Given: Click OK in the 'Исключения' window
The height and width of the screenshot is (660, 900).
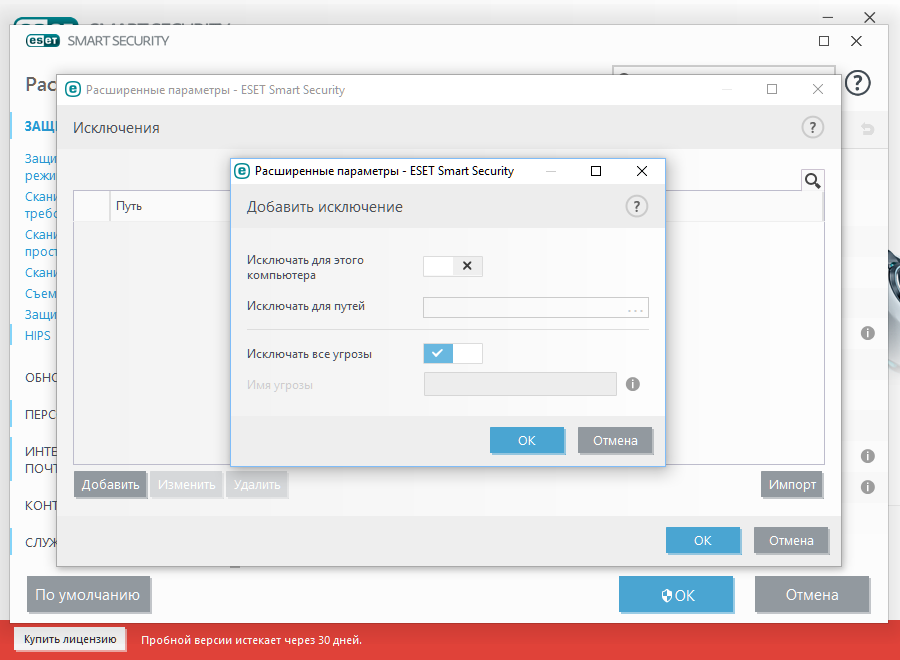Looking at the screenshot, I should [x=703, y=541].
